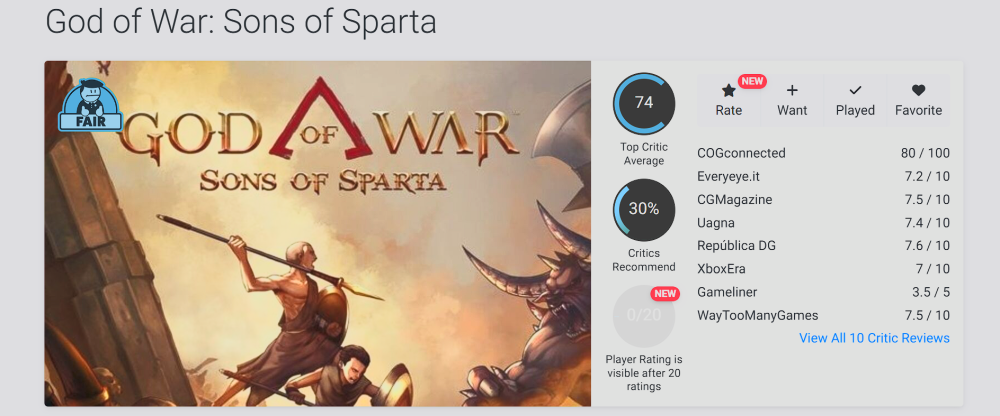1000x416 pixels.
Task: Click the star Rate icon
Action: 728,91
